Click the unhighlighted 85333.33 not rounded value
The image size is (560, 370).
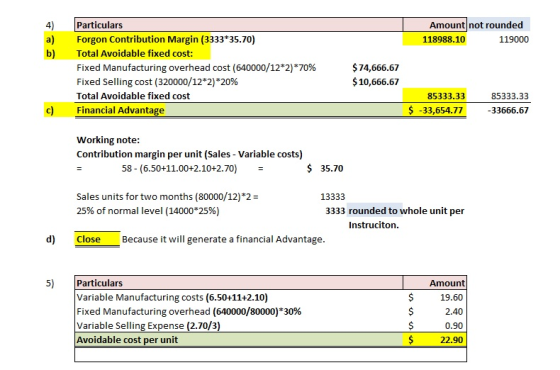(510, 96)
